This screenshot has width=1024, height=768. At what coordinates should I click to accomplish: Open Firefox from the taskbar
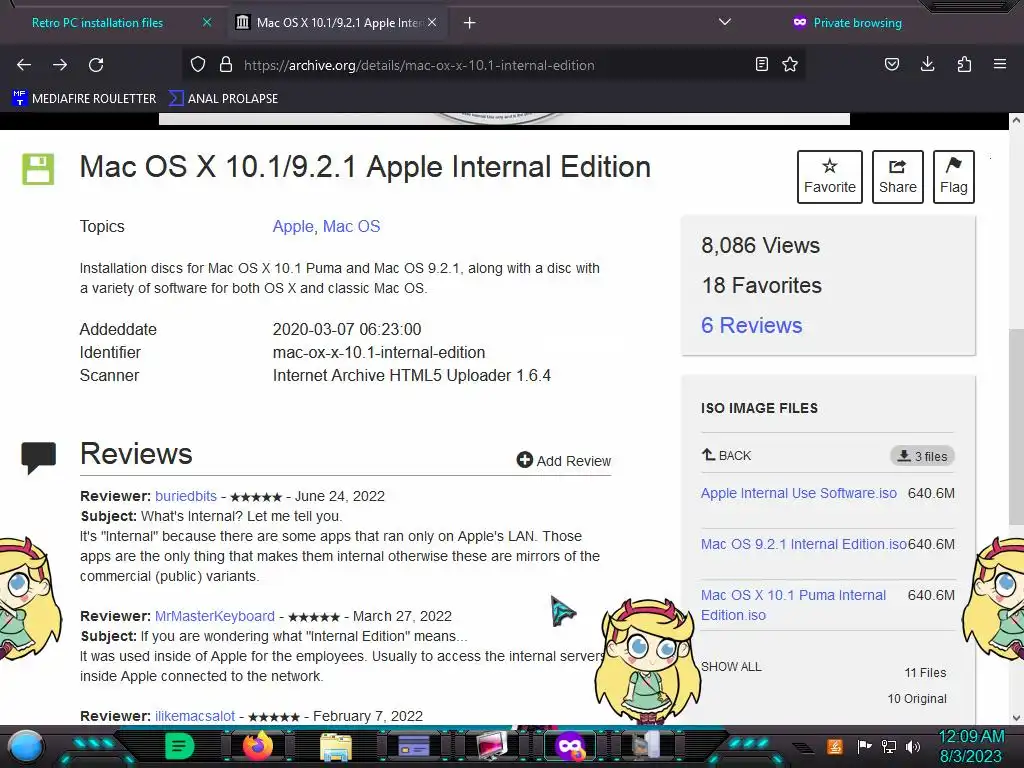pos(258,746)
